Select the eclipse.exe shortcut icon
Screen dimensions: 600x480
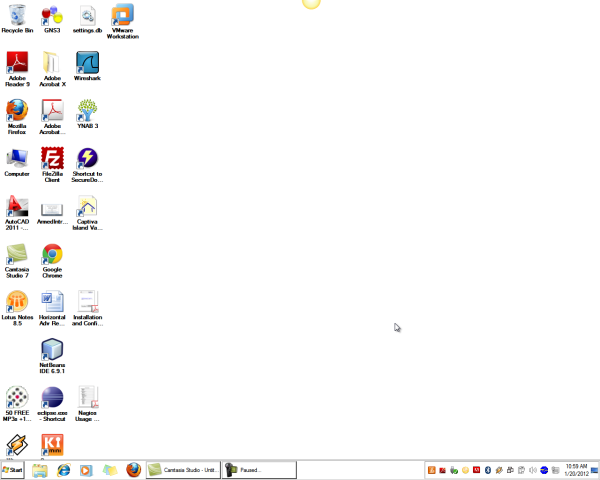point(52,397)
